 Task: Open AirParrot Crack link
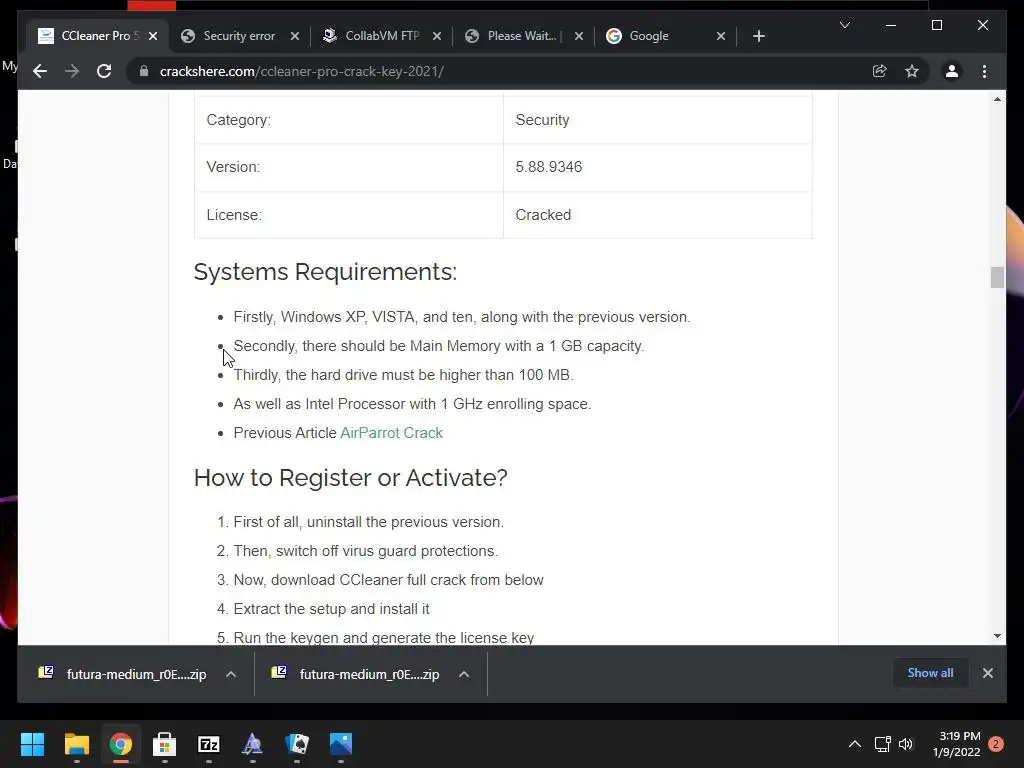(x=391, y=433)
